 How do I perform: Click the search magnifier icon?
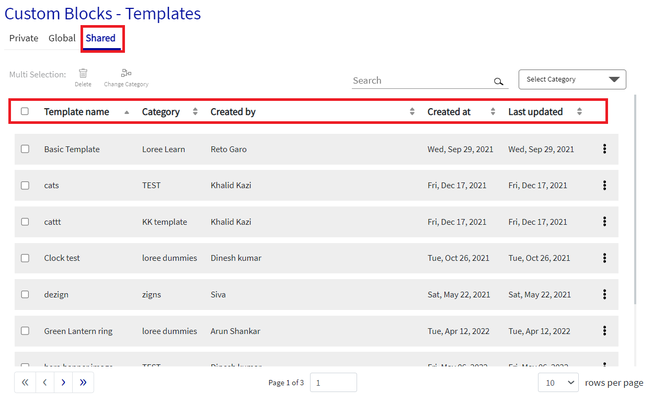coord(498,81)
